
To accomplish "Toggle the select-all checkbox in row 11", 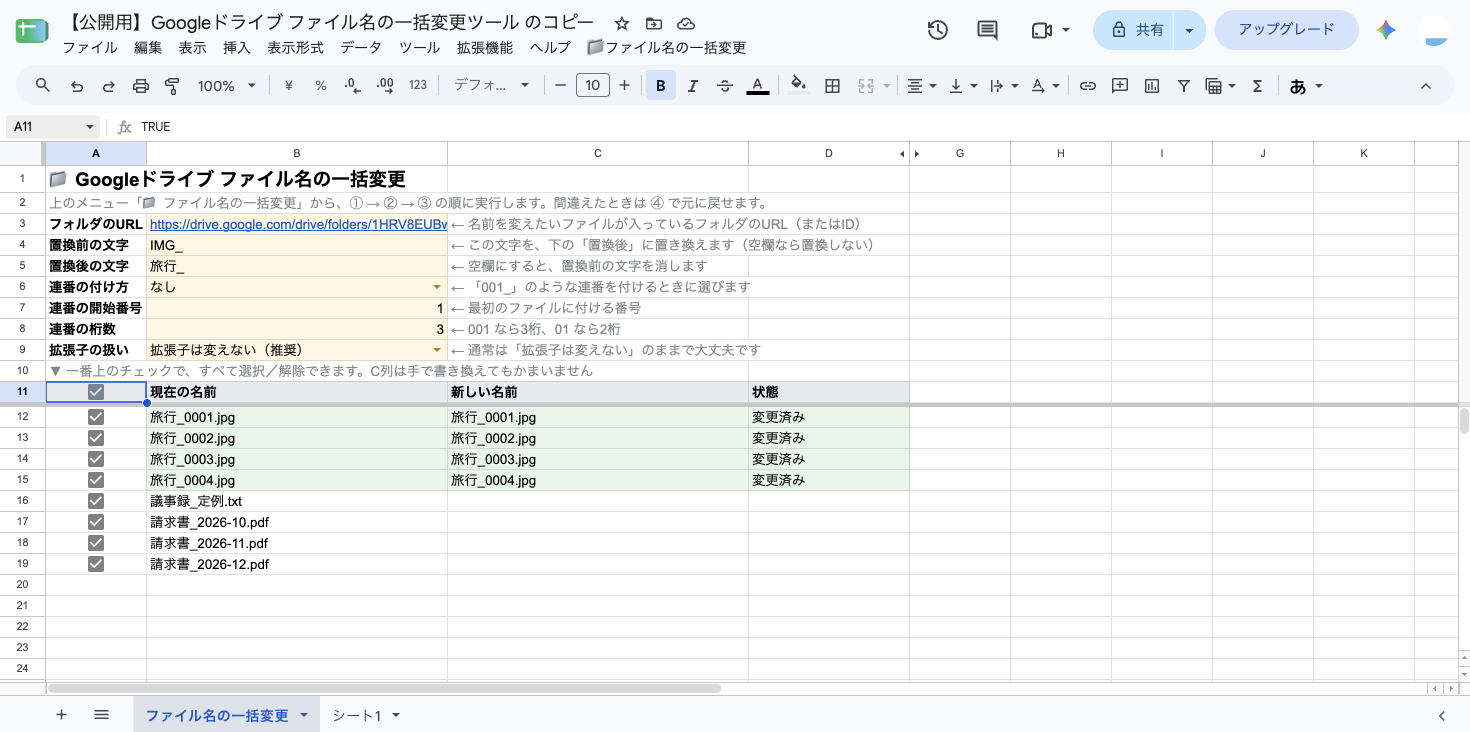I will (96, 392).
